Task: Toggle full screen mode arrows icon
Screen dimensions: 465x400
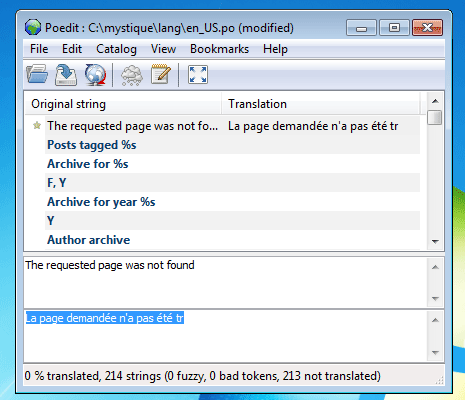Action: click(198, 74)
